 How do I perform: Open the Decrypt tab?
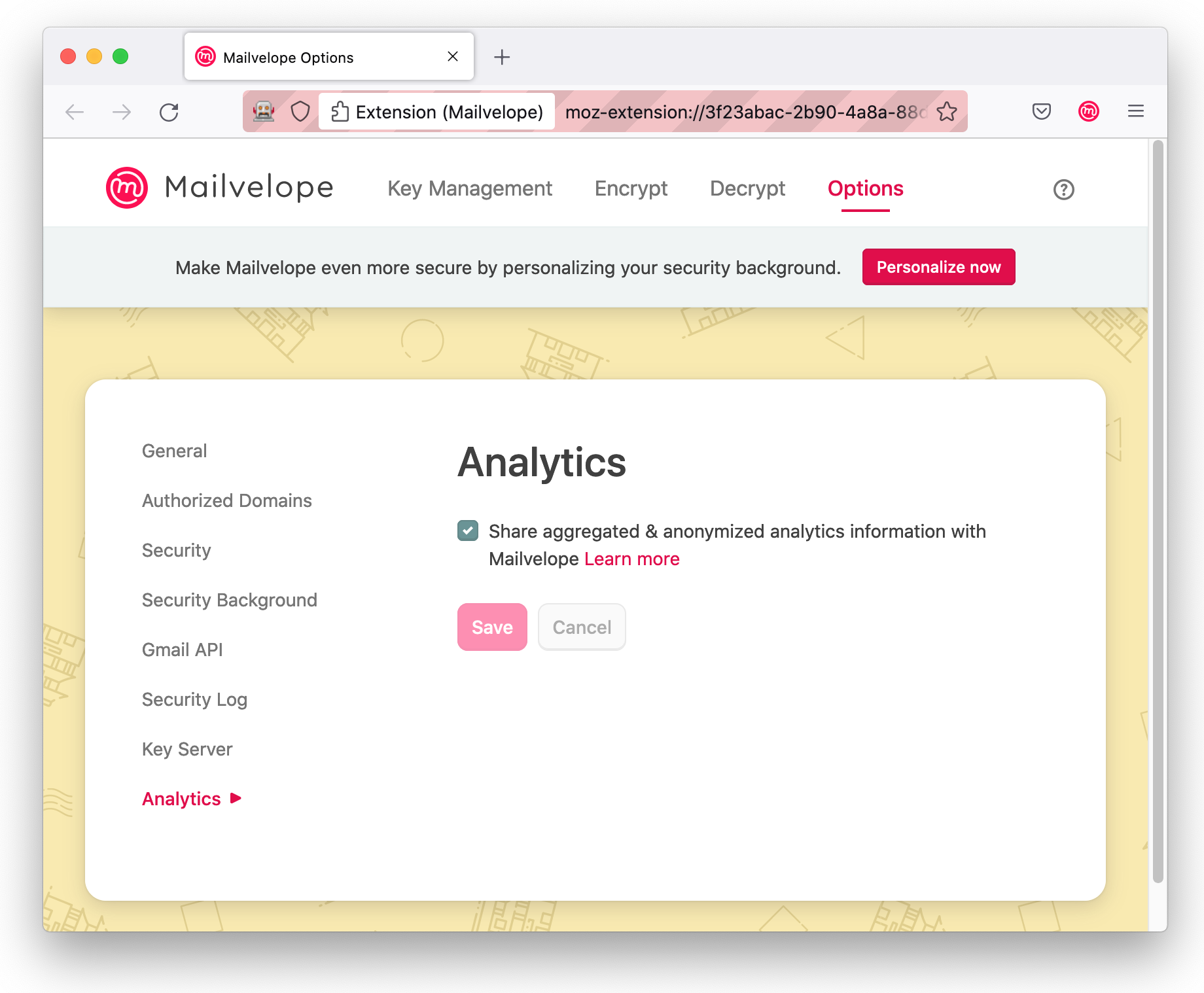[x=747, y=188]
